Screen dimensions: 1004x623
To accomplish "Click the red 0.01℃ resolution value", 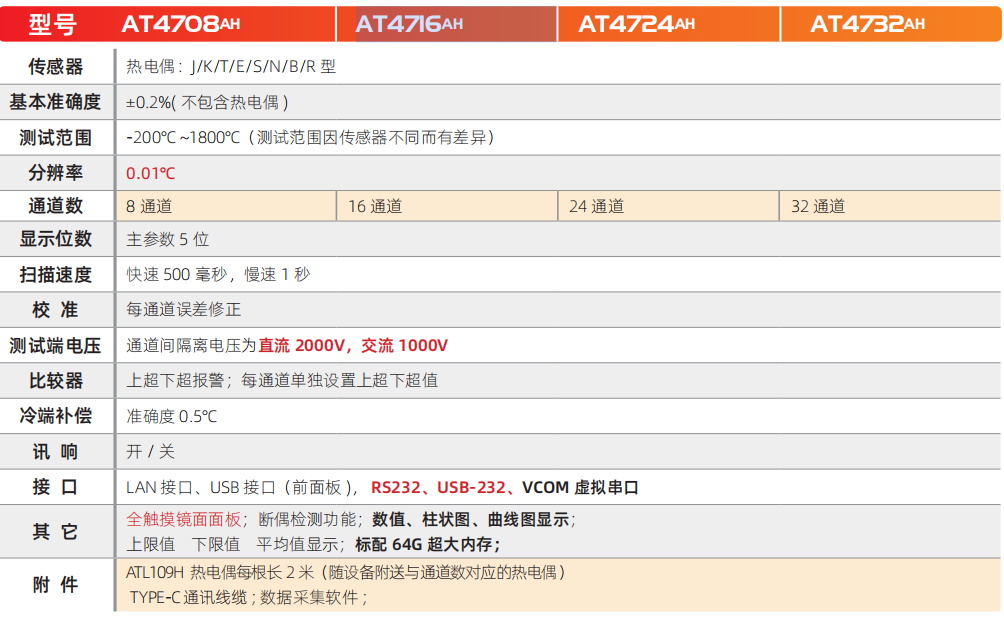I will point(150,173).
